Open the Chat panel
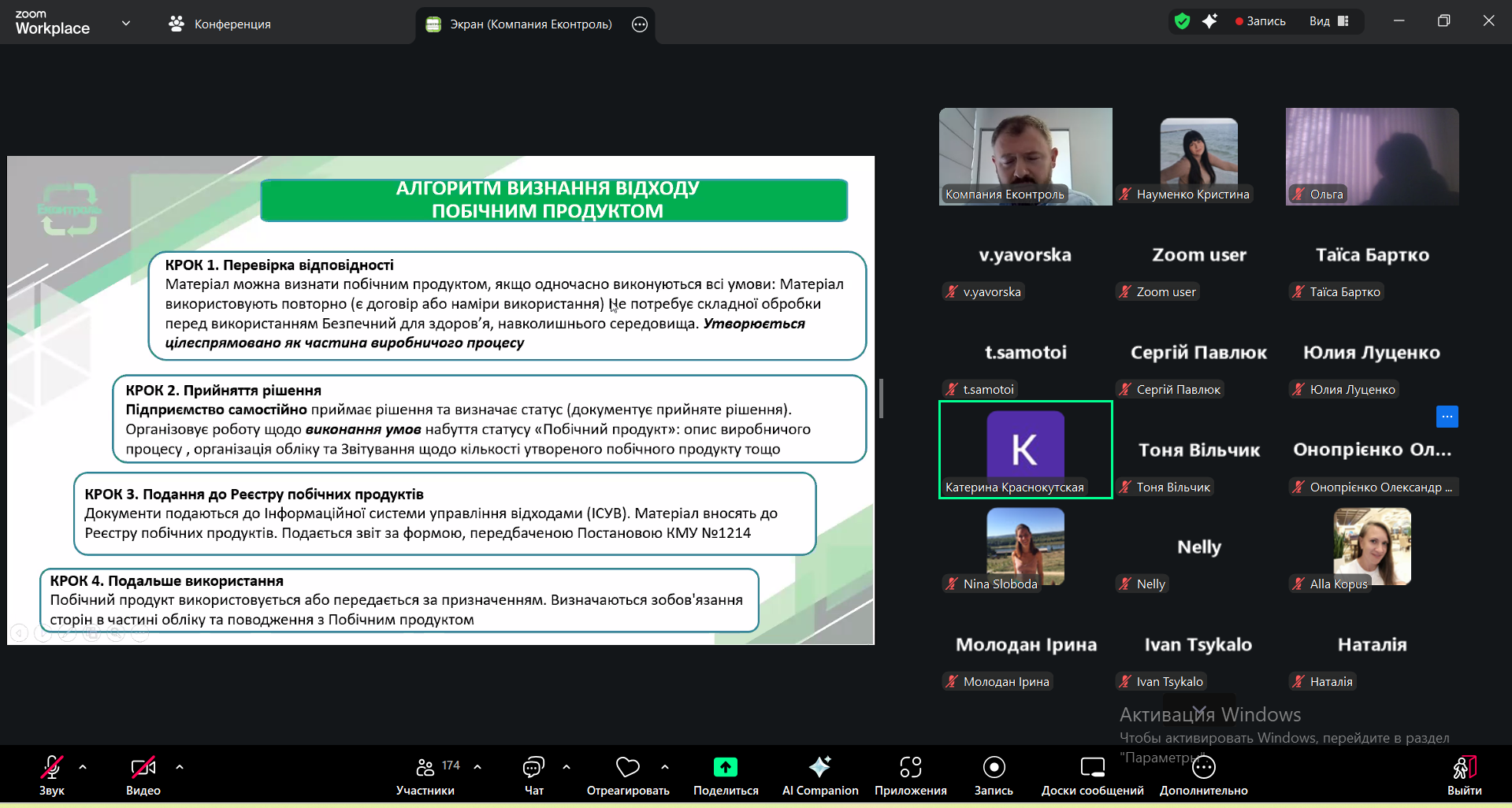 533,775
